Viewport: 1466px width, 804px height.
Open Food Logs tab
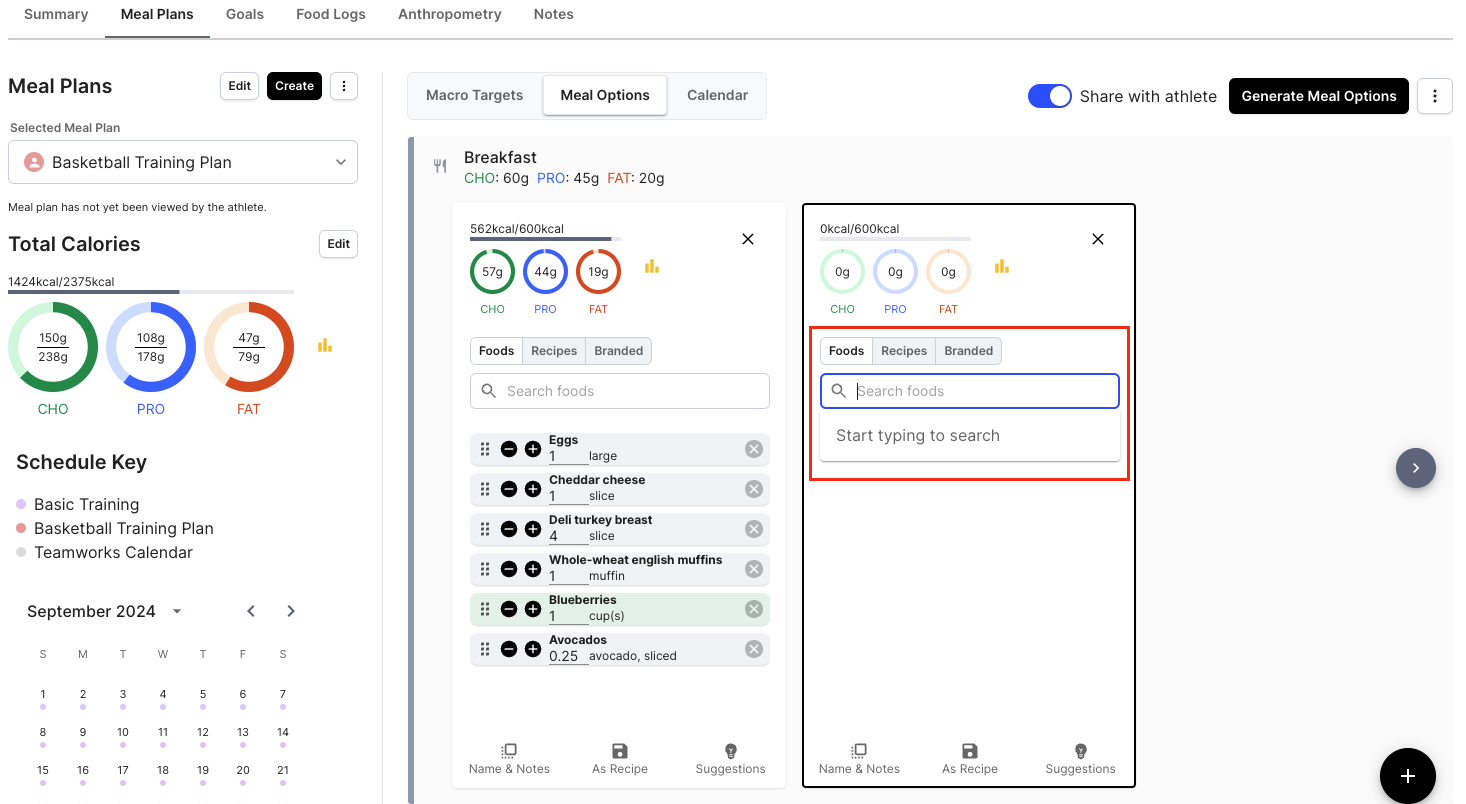click(x=331, y=14)
